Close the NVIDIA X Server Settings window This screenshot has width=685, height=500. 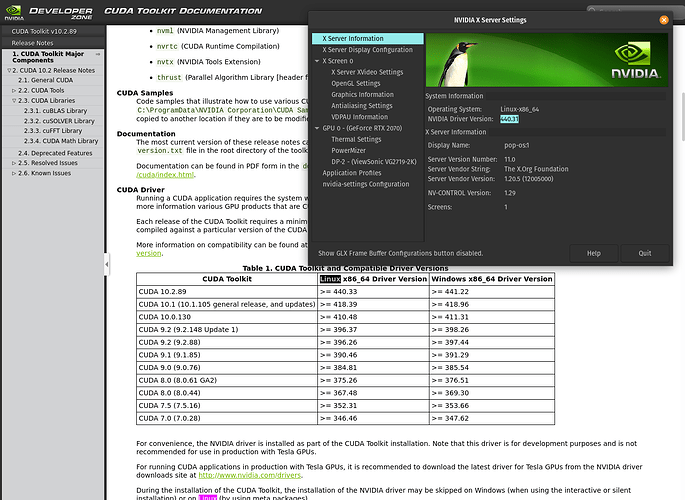point(664,20)
